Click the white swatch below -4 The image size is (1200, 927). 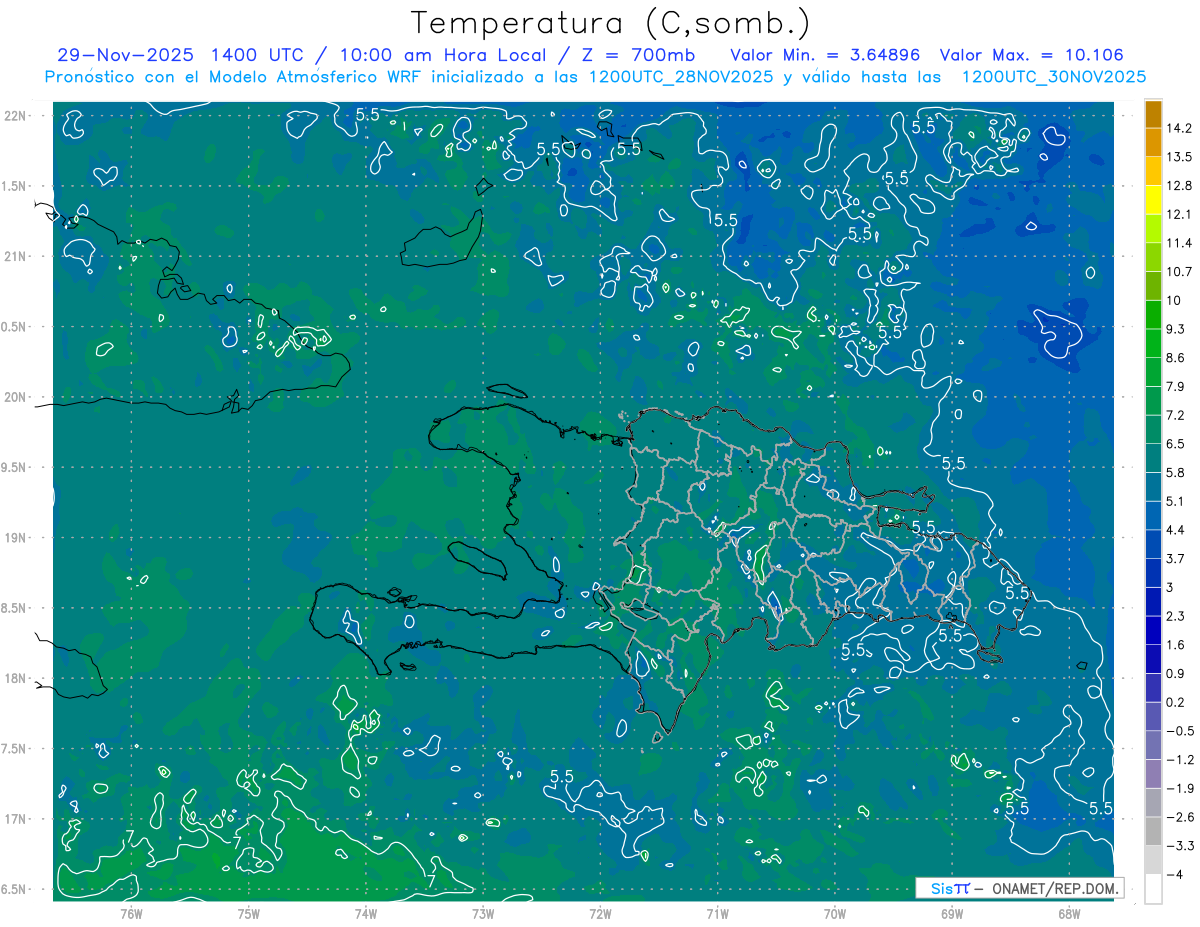[1153, 888]
